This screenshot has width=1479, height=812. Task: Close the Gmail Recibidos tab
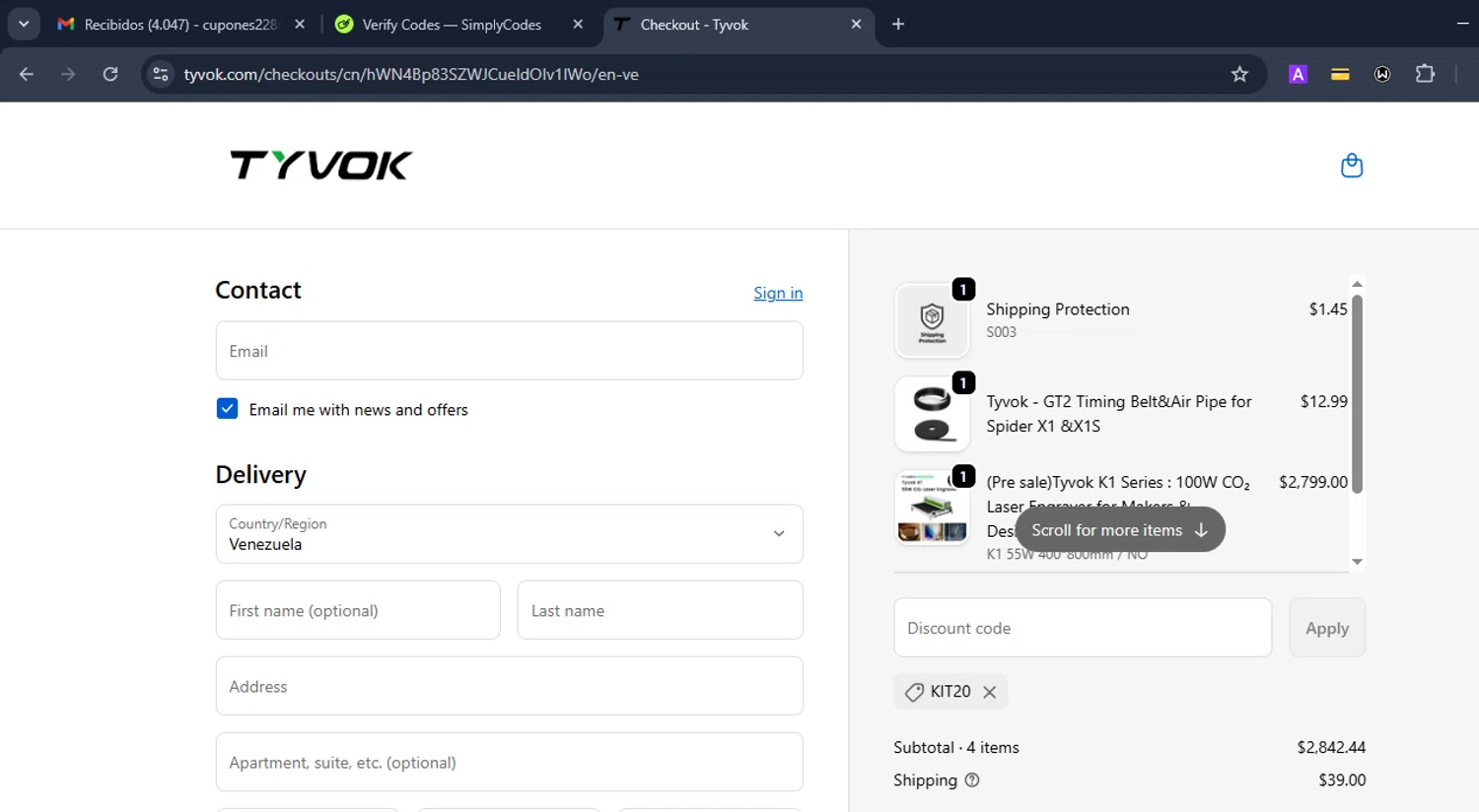[x=300, y=25]
